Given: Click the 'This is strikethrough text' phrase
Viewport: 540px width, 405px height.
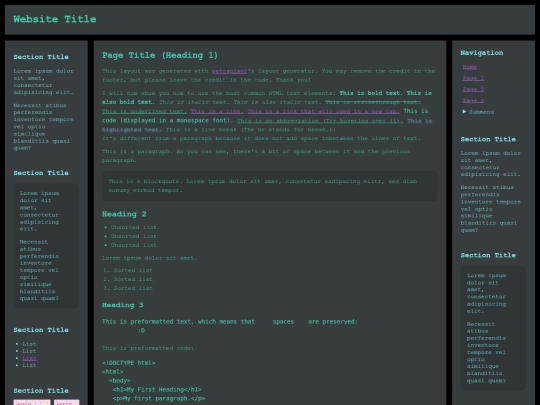Looking at the screenshot, I should (373, 102).
